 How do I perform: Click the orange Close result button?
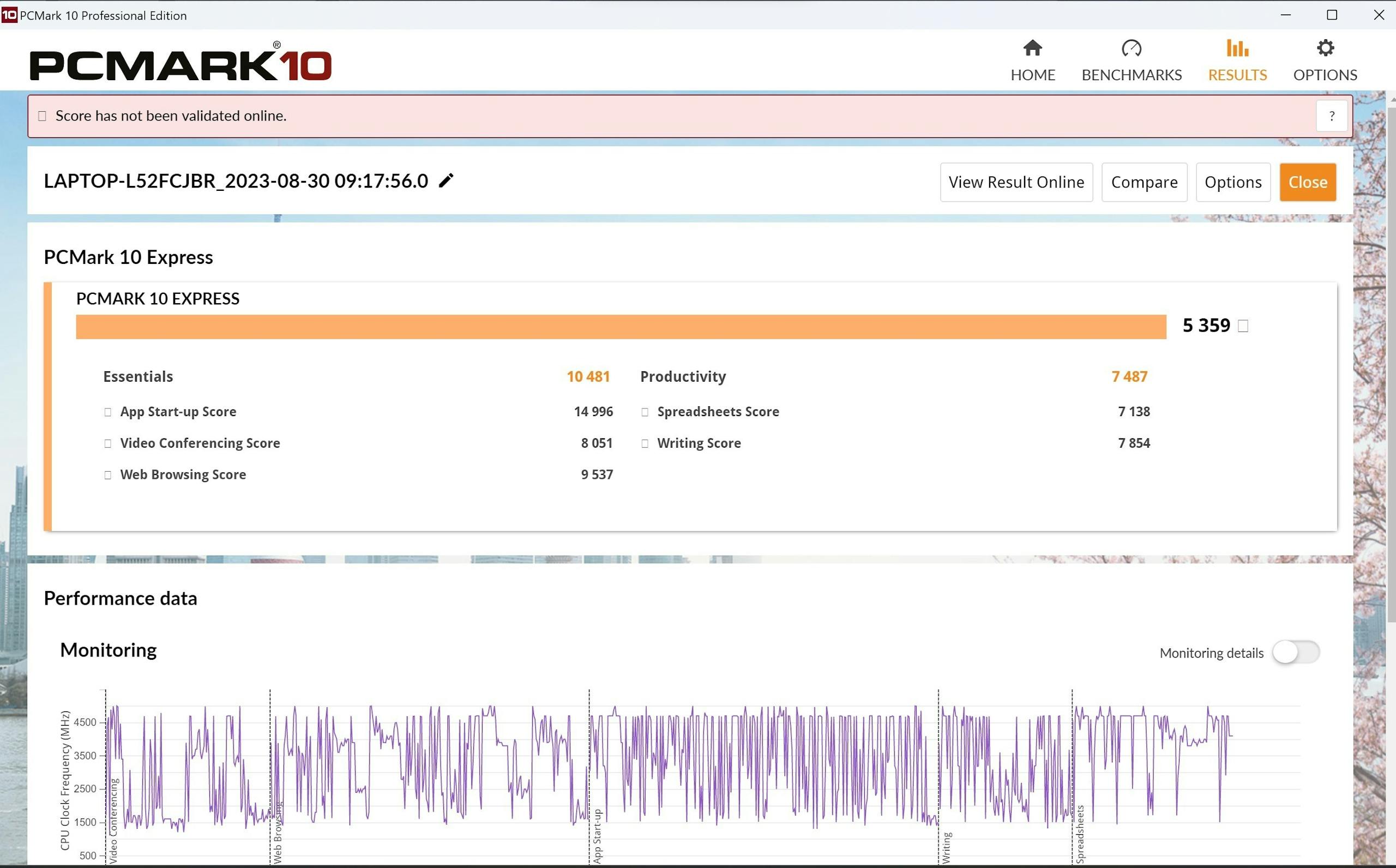coord(1307,182)
